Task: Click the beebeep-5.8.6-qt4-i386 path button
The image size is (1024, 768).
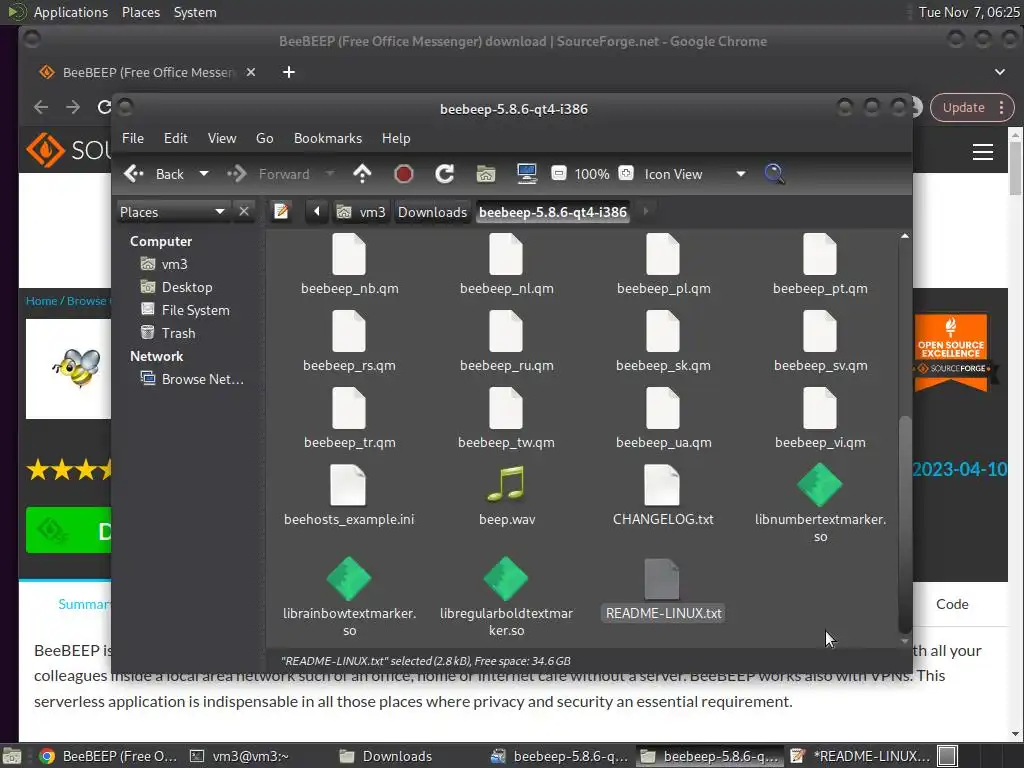Action: click(552, 212)
